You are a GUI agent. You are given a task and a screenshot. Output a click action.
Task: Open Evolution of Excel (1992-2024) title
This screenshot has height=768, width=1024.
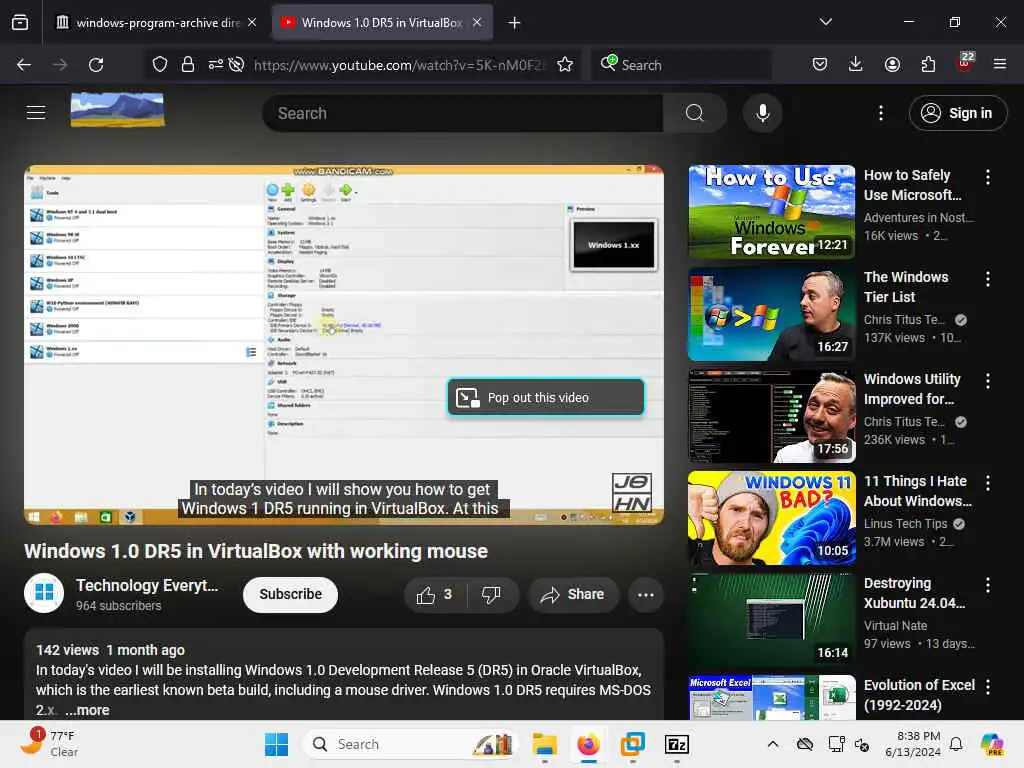click(x=919, y=695)
